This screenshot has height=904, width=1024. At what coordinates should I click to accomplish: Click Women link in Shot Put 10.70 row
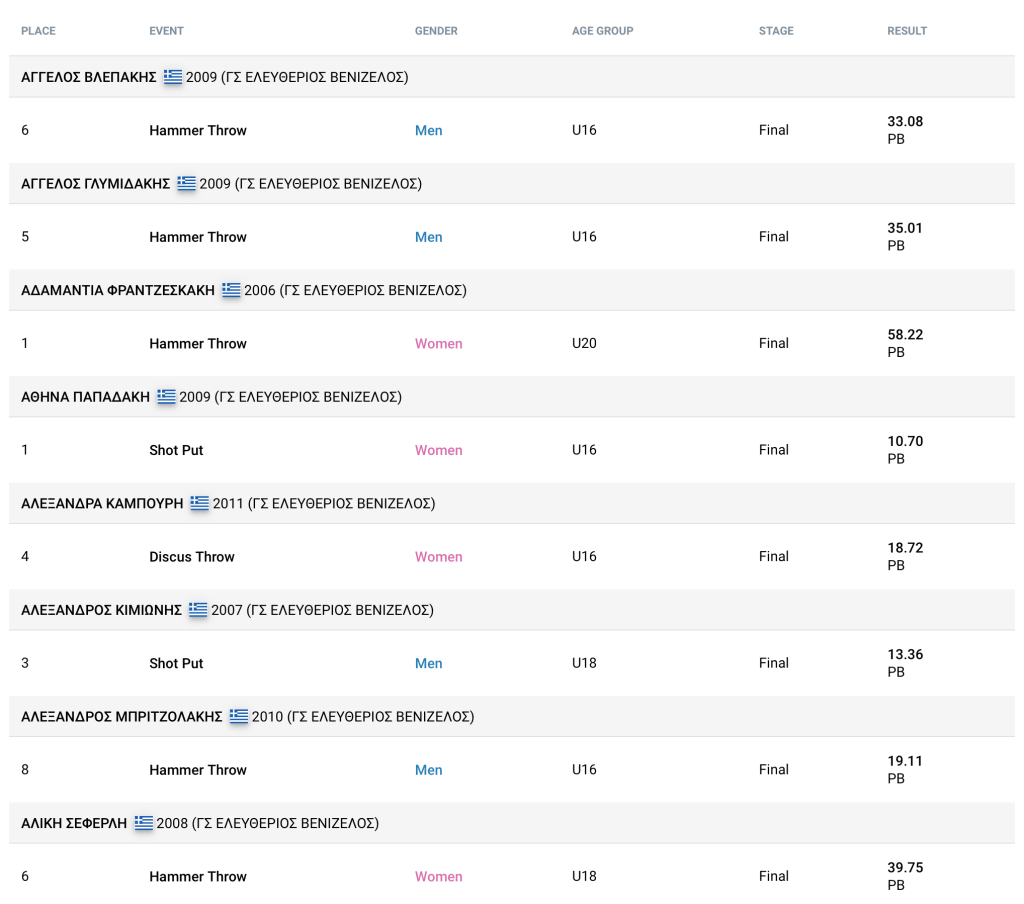click(438, 451)
